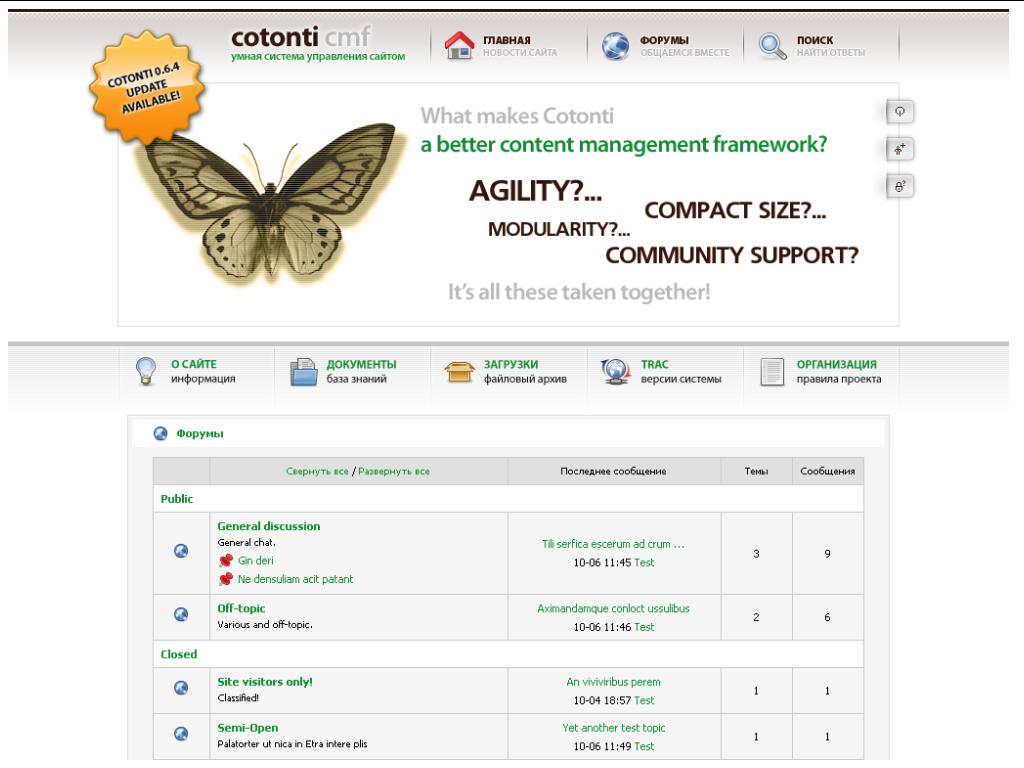The width and height of the screenshot is (1024, 768).
Task: Click user Test in General discussion row
Action: coord(644,562)
